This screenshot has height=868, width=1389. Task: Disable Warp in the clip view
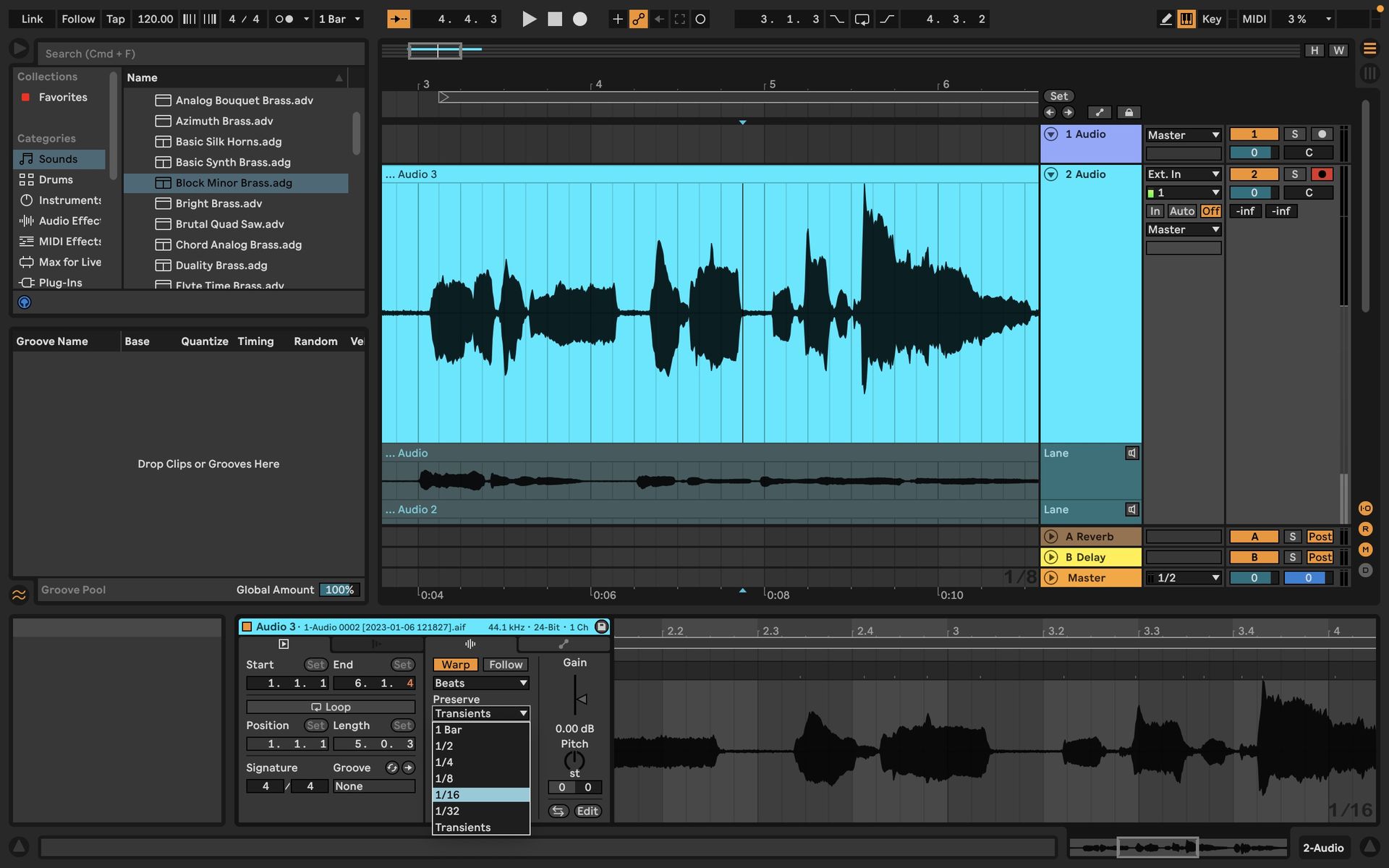pos(455,664)
